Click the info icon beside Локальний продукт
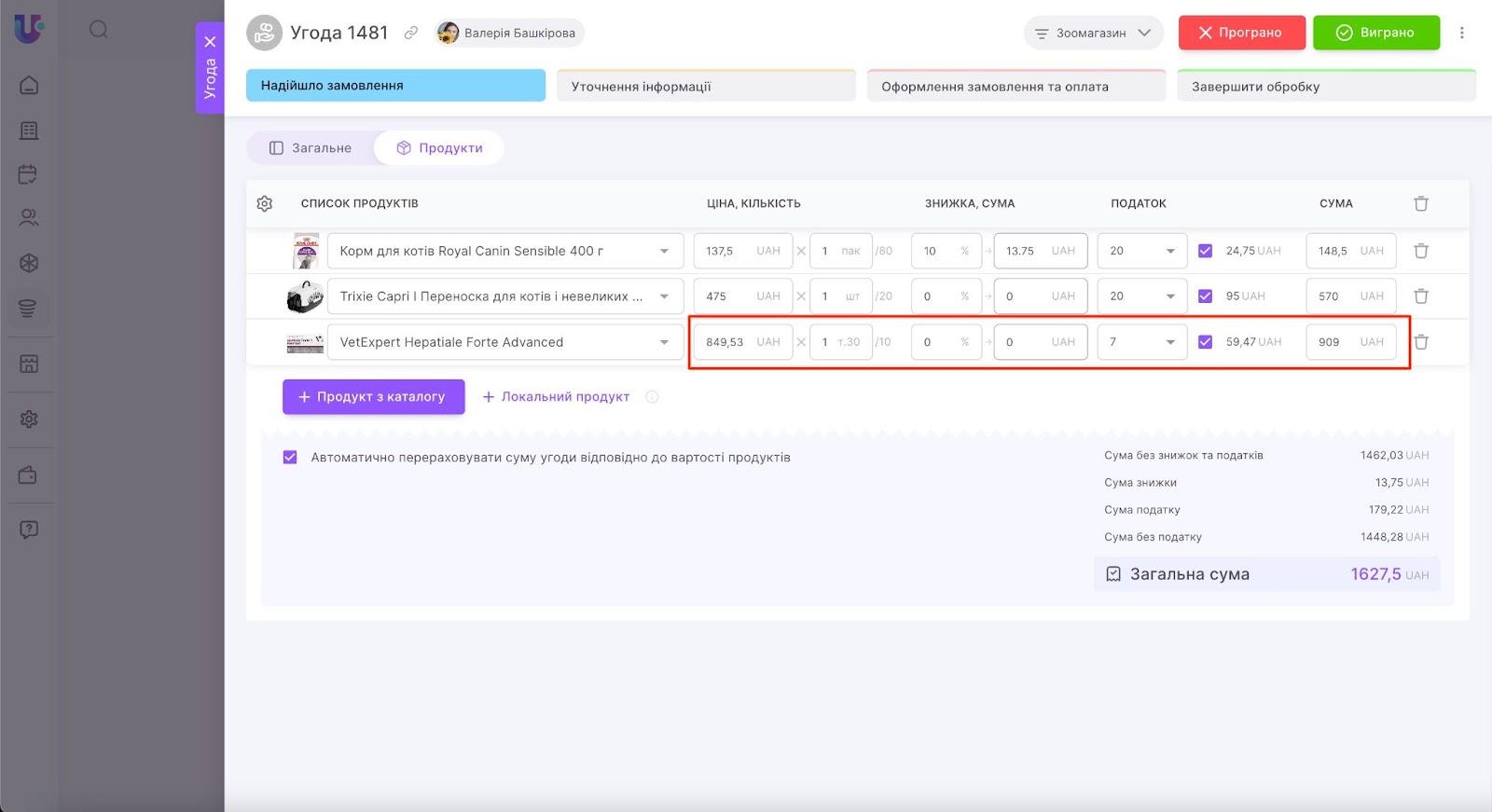The image size is (1492, 812). [x=652, y=397]
